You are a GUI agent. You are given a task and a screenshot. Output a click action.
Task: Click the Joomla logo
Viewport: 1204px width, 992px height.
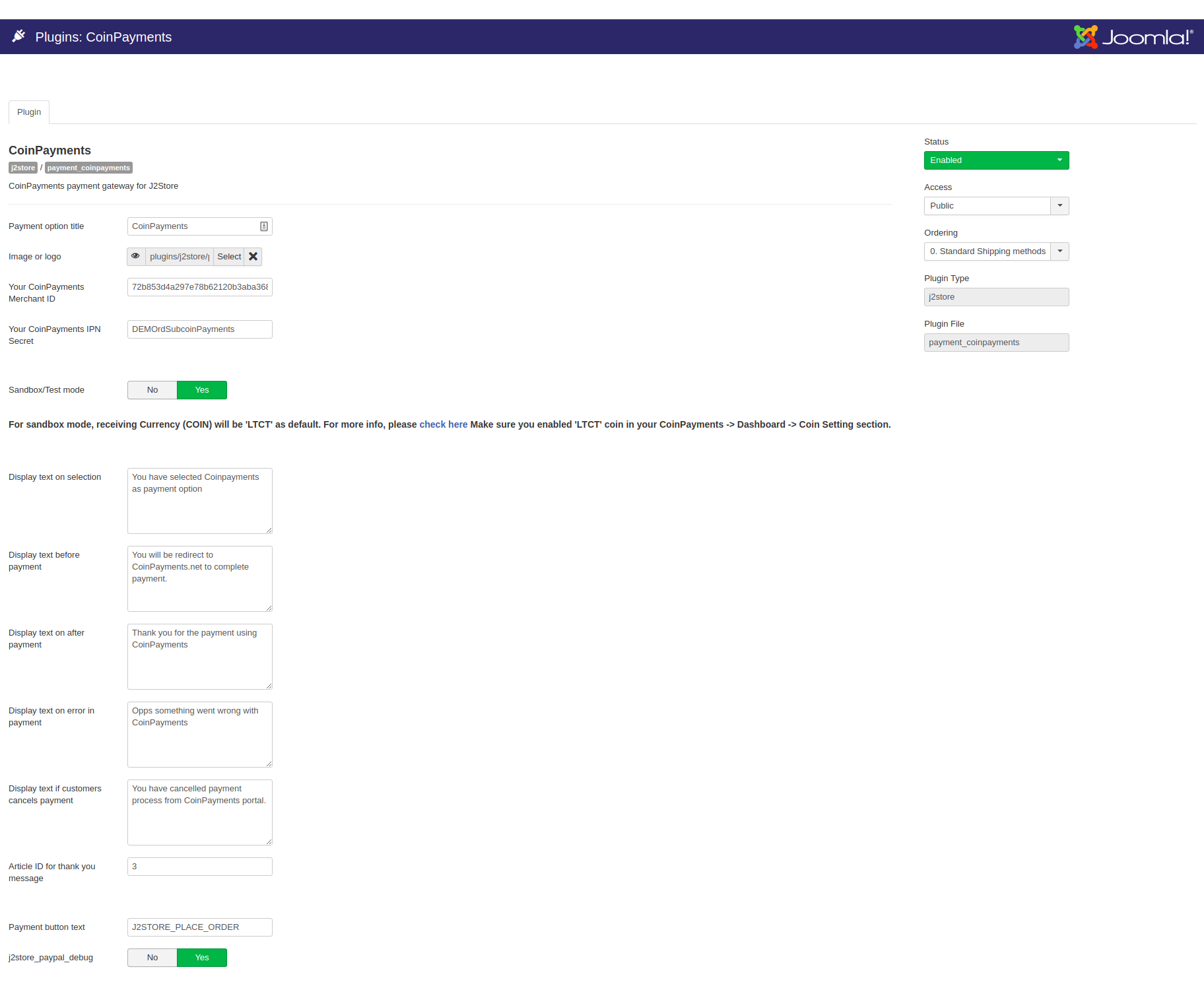(x=1133, y=37)
